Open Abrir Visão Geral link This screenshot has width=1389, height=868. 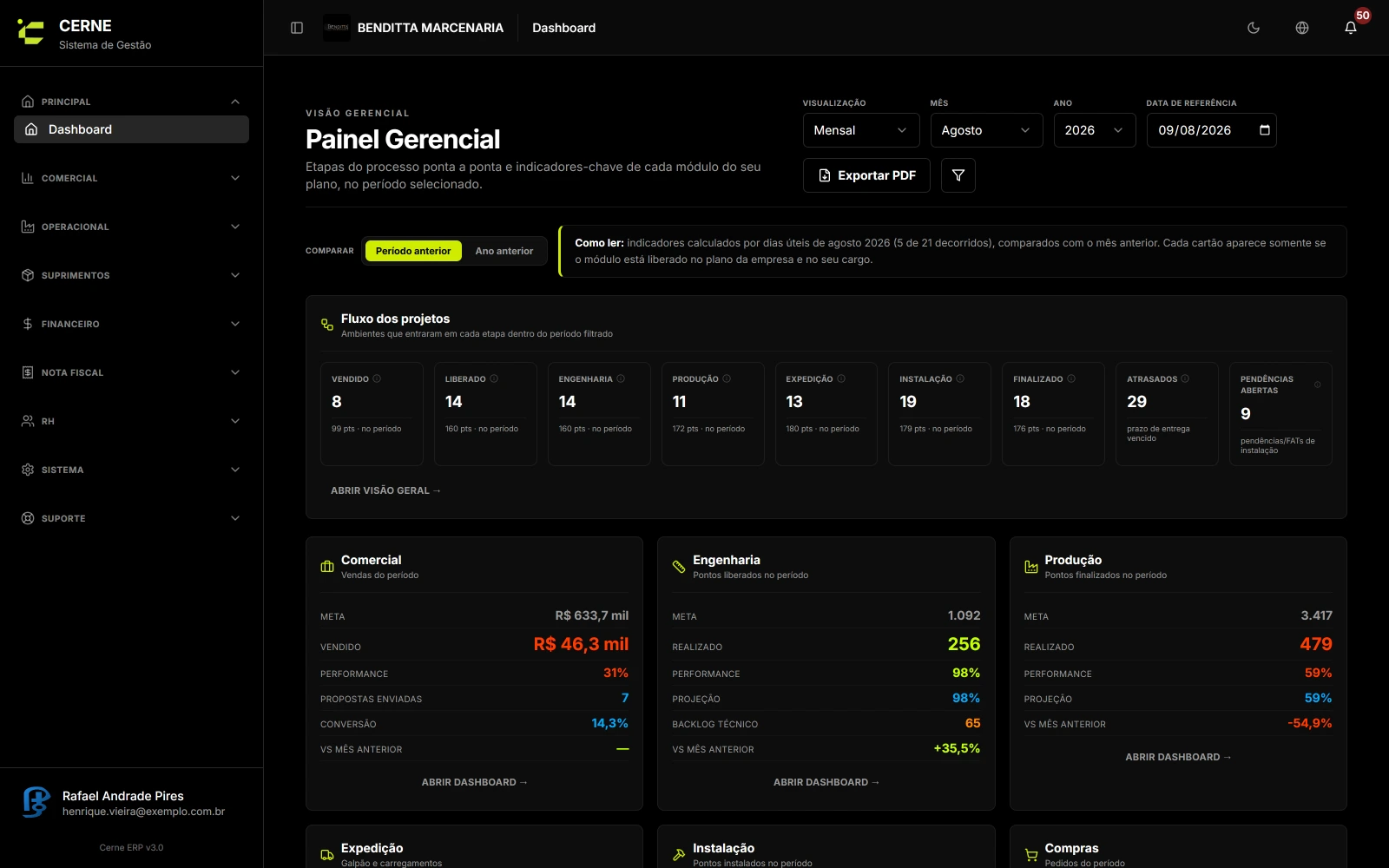coord(385,490)
